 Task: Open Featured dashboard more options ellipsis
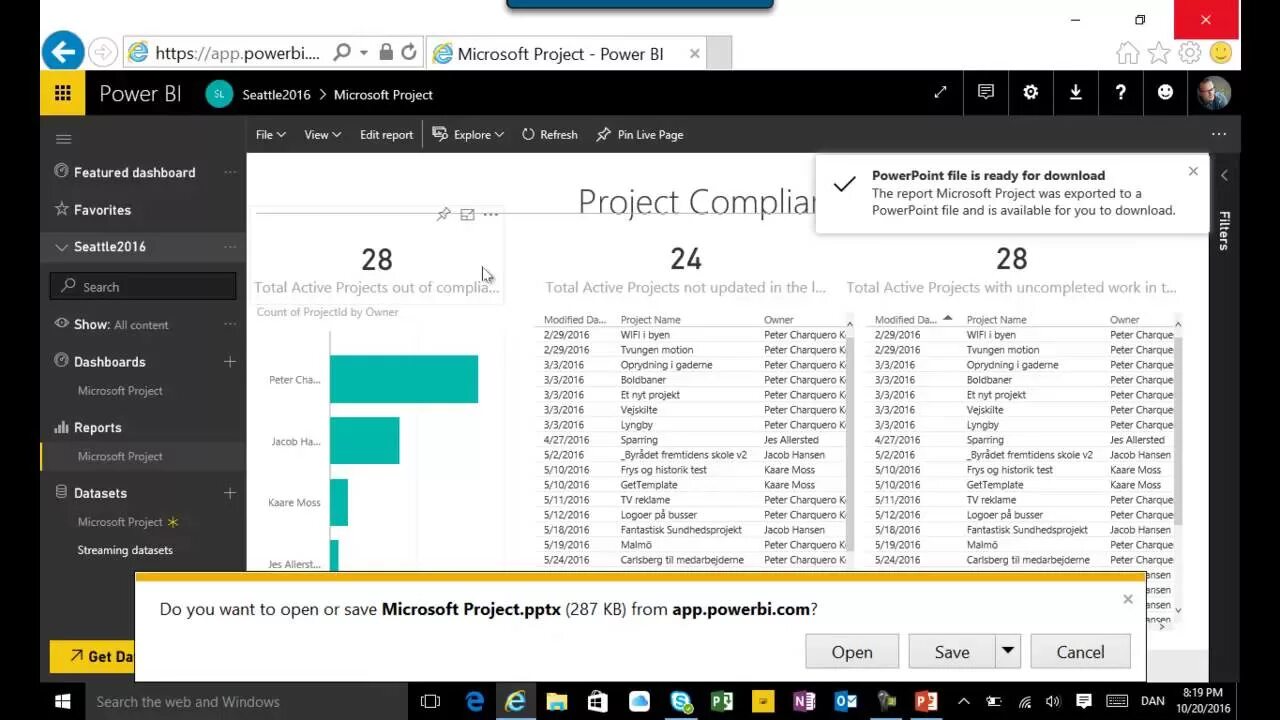pos(230,172)
